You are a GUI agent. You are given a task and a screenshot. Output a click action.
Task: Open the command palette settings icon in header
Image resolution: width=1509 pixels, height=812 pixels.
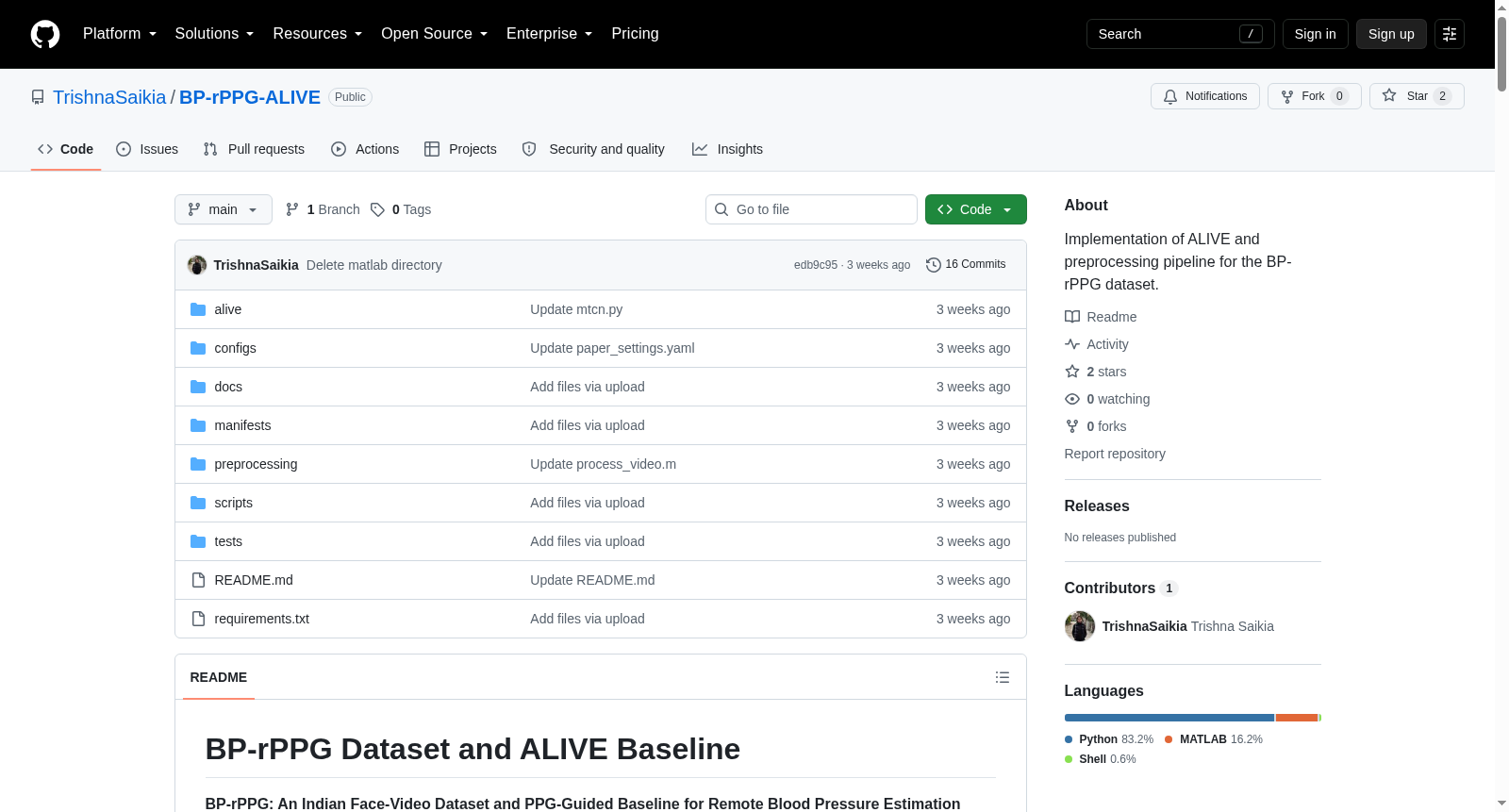pyautogui.click(x=1450, y=34)
